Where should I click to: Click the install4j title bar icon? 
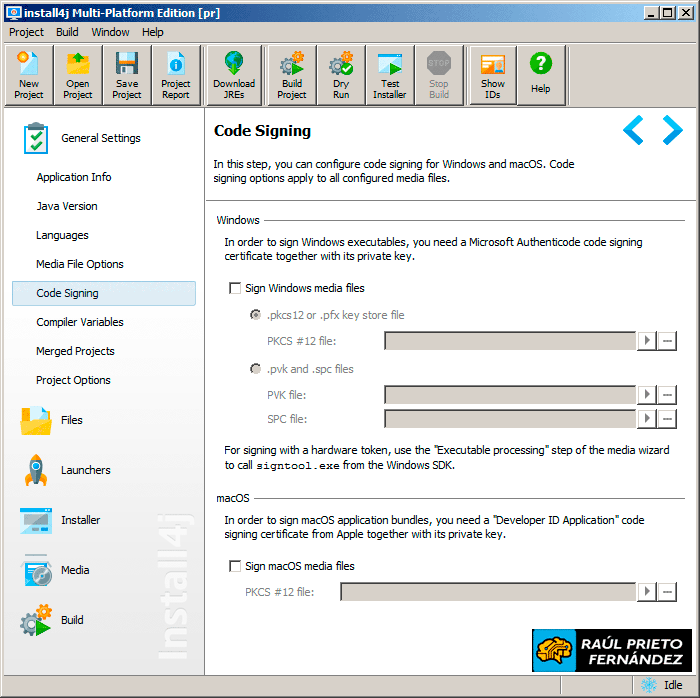click(13, 12)
